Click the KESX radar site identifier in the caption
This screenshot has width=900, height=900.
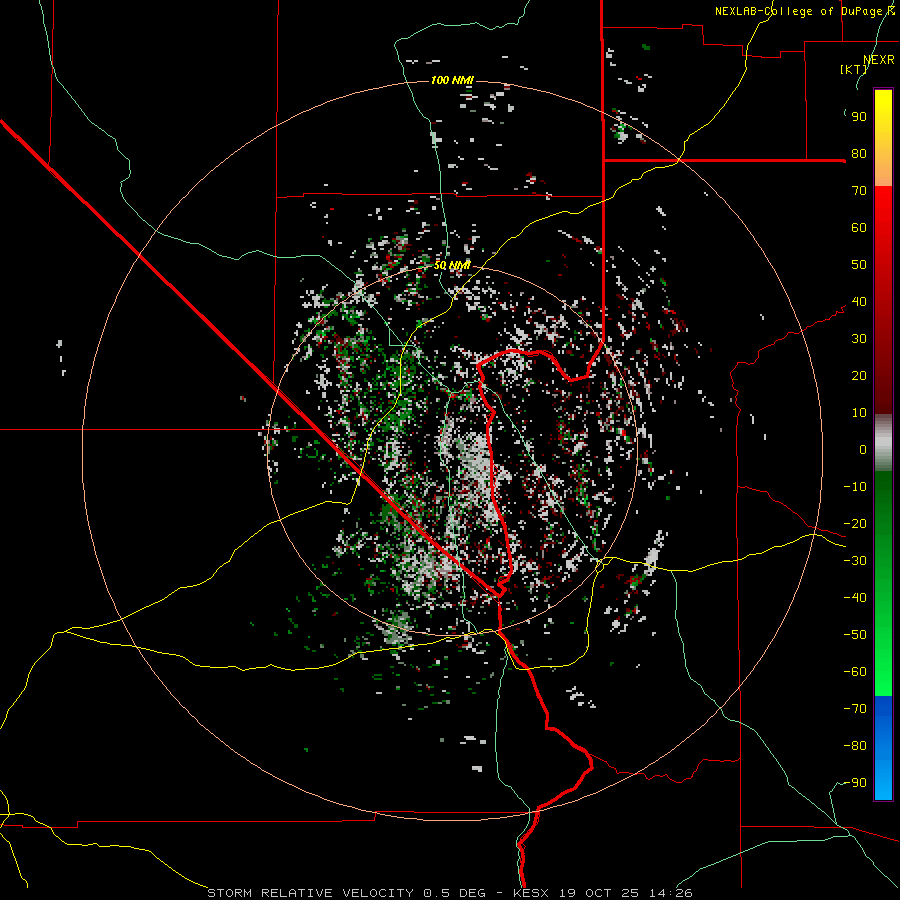(x=531, y=893)
